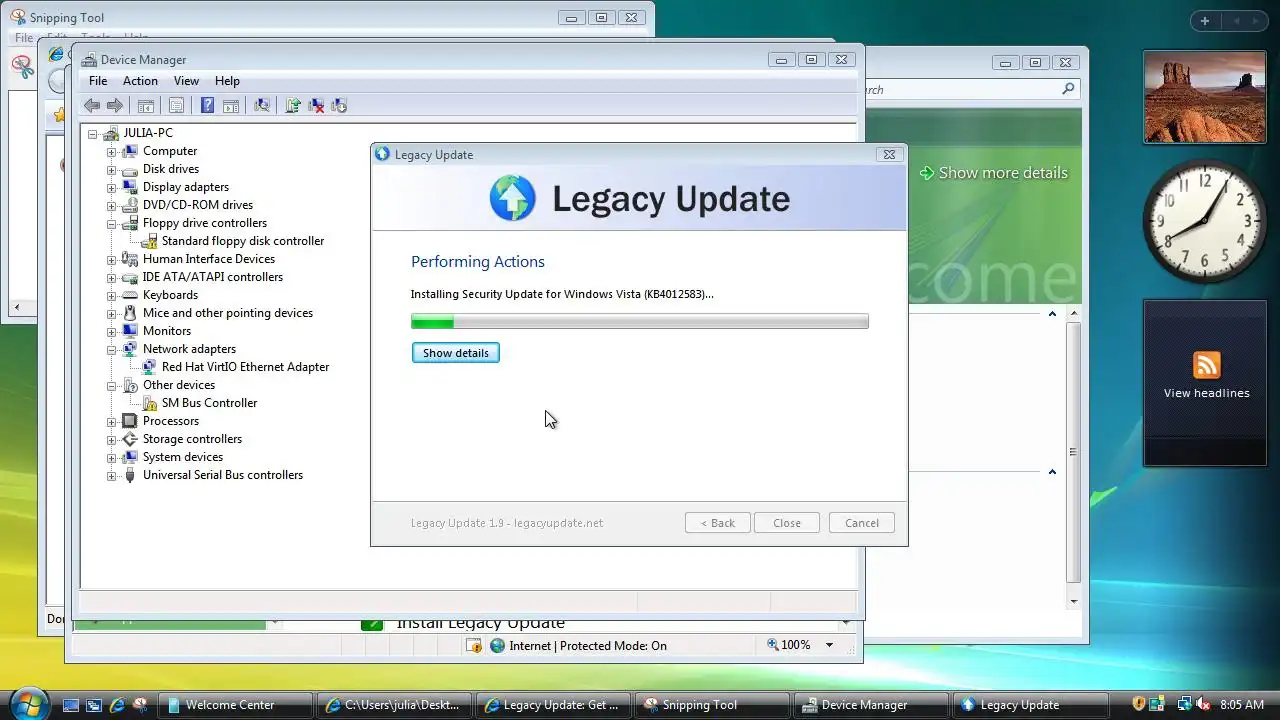
Task: Select Mice and other pointing devices row
Action: tap(227, 313)
